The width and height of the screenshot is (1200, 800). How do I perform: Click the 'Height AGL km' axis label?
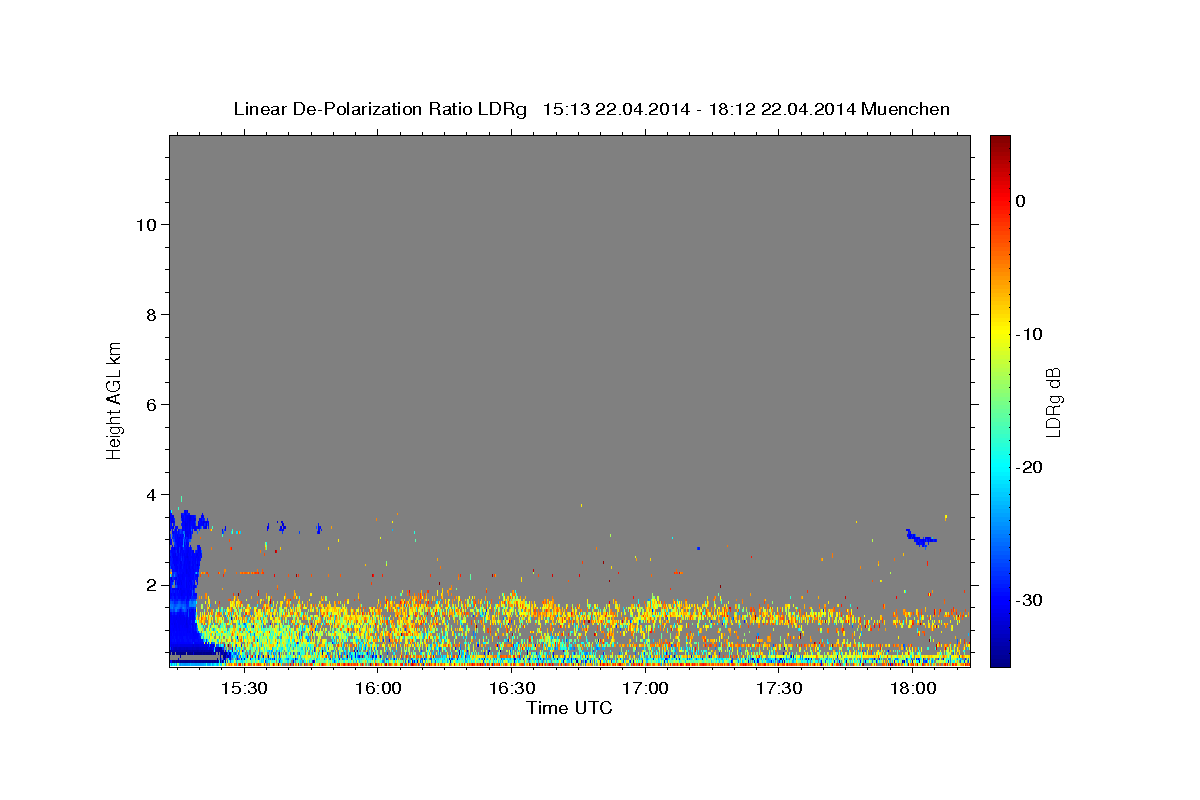pos(114,399)
